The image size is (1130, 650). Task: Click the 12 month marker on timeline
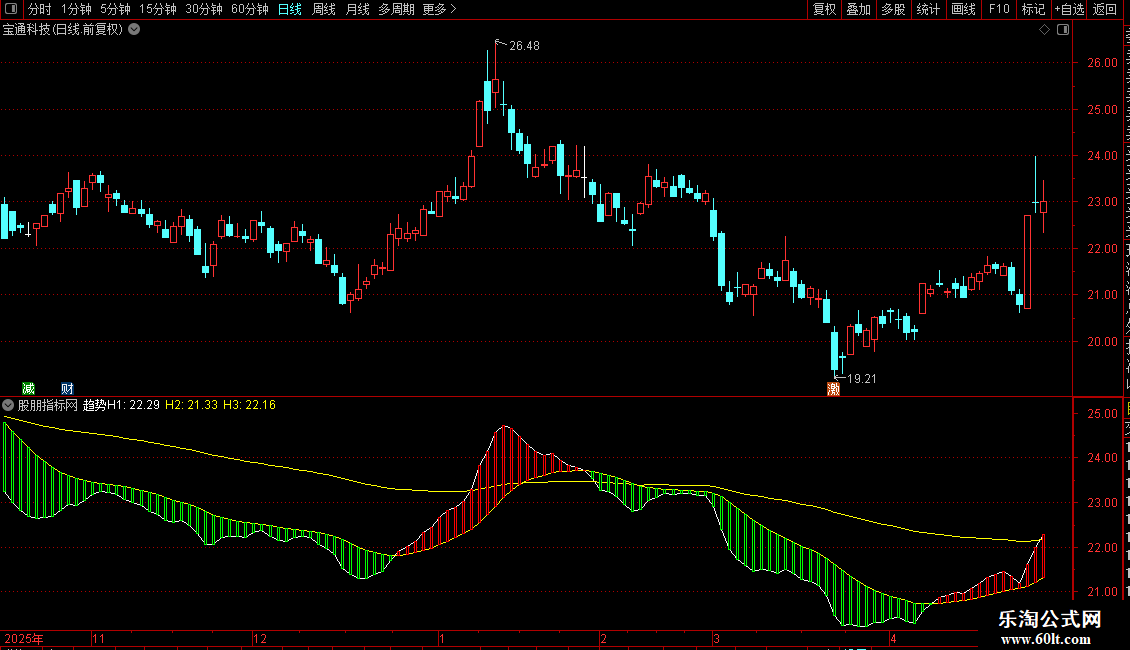[x=260, y=638]
